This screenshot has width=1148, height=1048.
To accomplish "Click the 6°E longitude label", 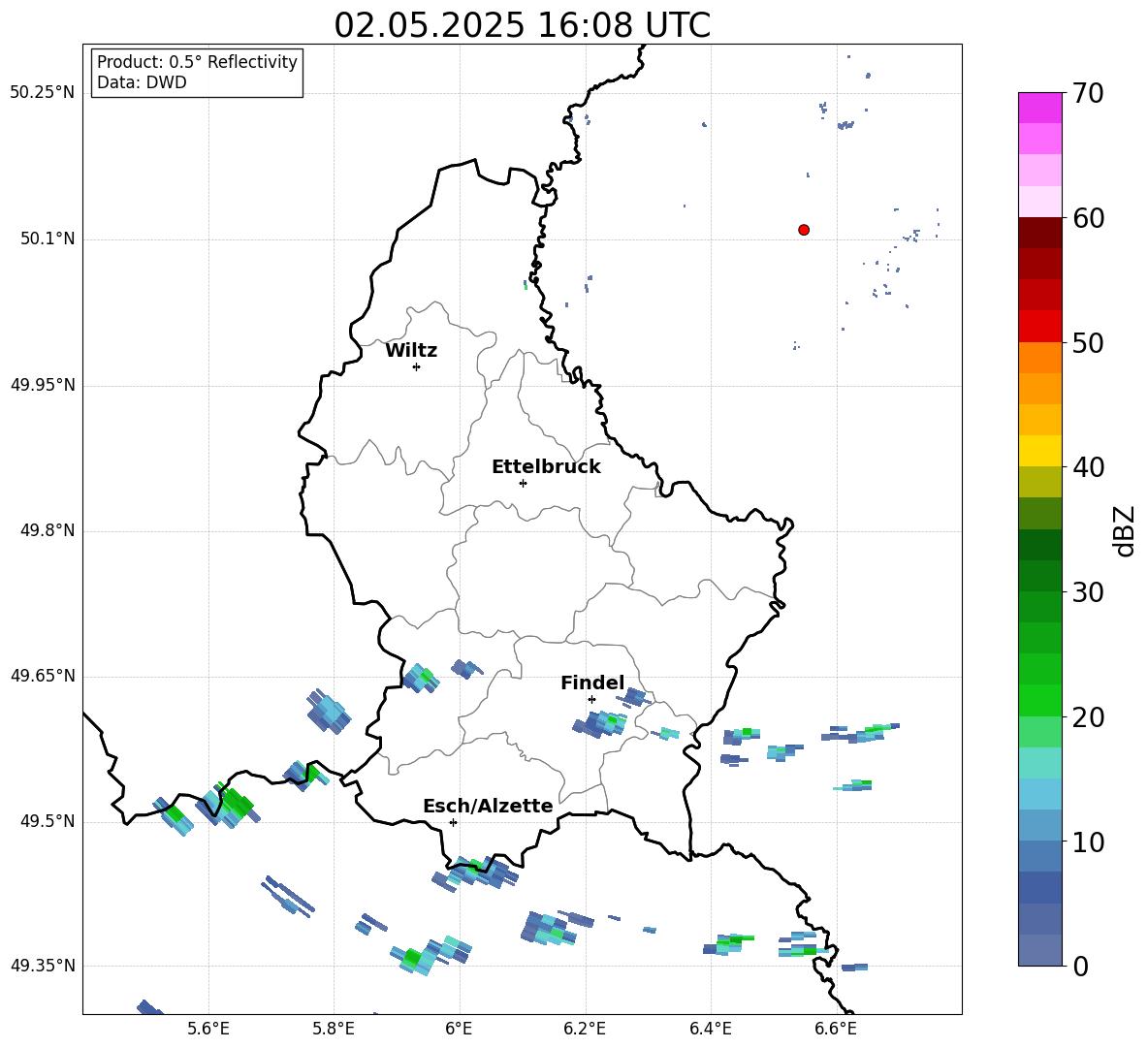I will [459, 1030].
